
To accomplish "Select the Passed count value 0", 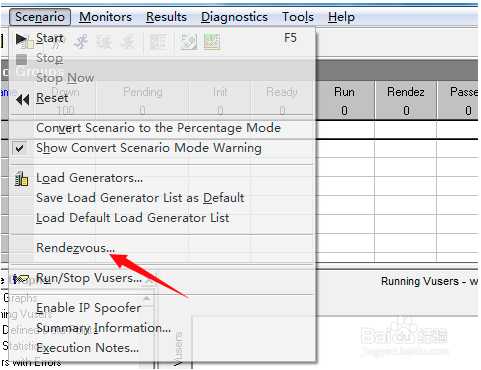I will point(468,110).
